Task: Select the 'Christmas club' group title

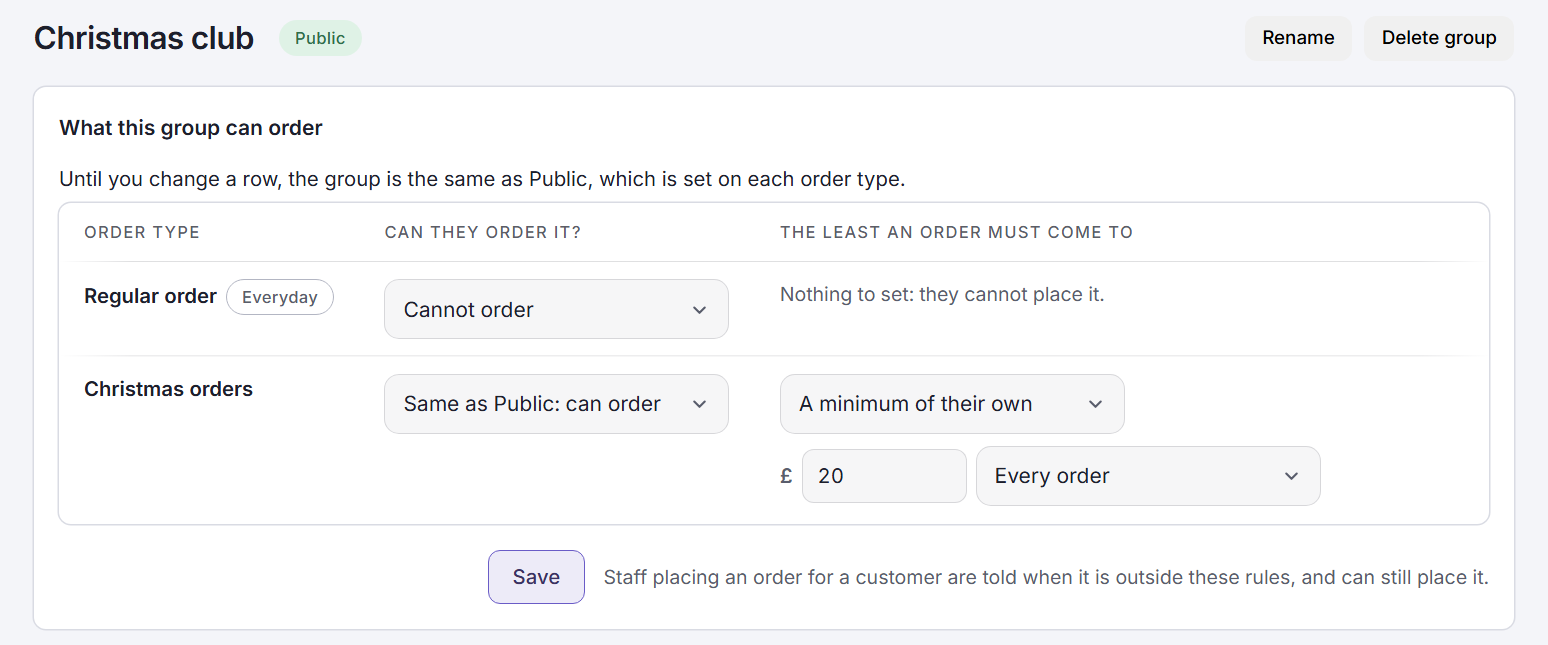Action: 144,38
